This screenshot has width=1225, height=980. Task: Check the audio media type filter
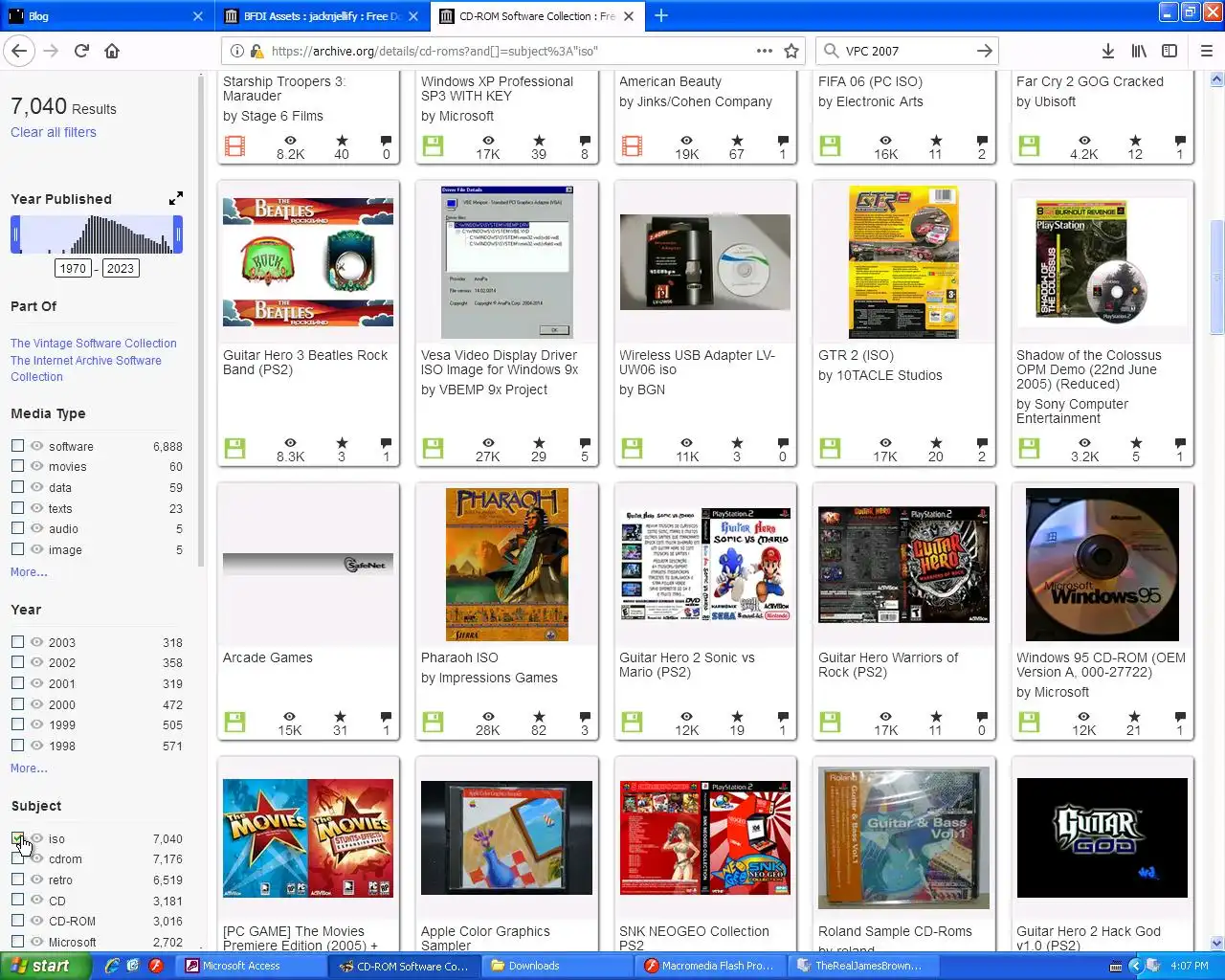click(17, 528)
